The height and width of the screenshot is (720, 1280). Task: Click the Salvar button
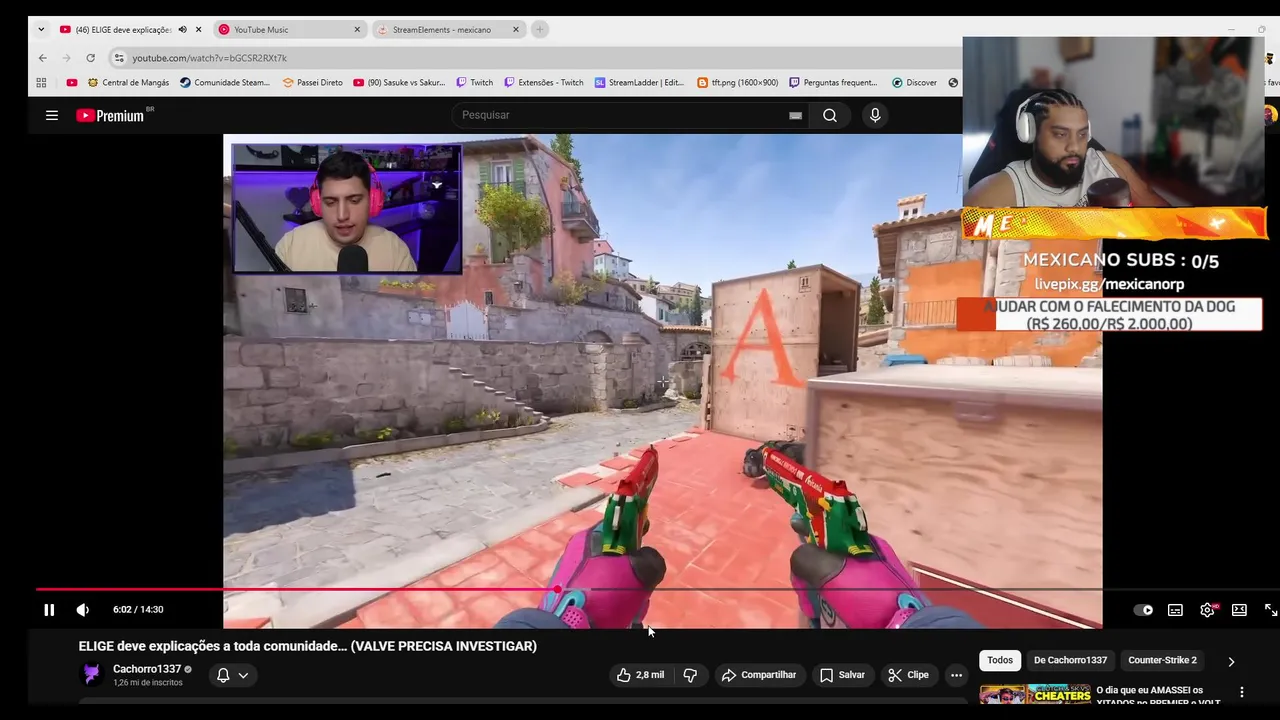(x=842, y=675)
